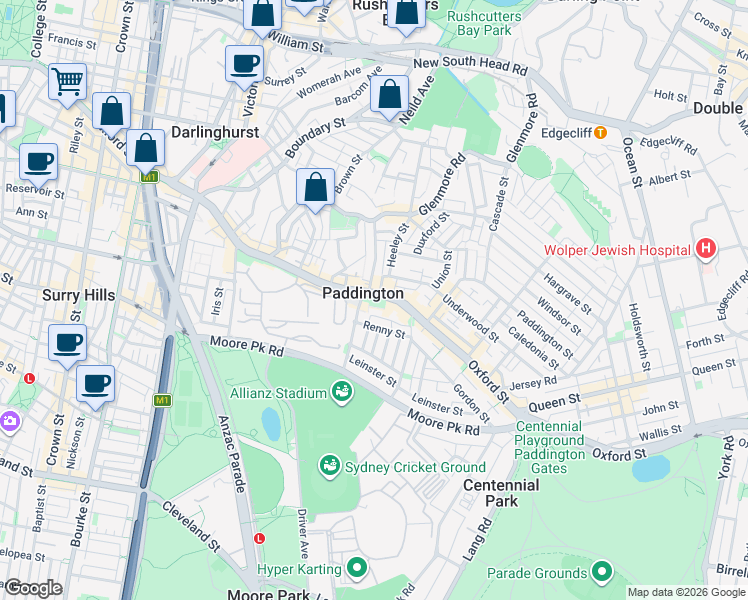Open the Google logo link
The height and width of the screenshot is (600, 748).
[x=33, y=589]
